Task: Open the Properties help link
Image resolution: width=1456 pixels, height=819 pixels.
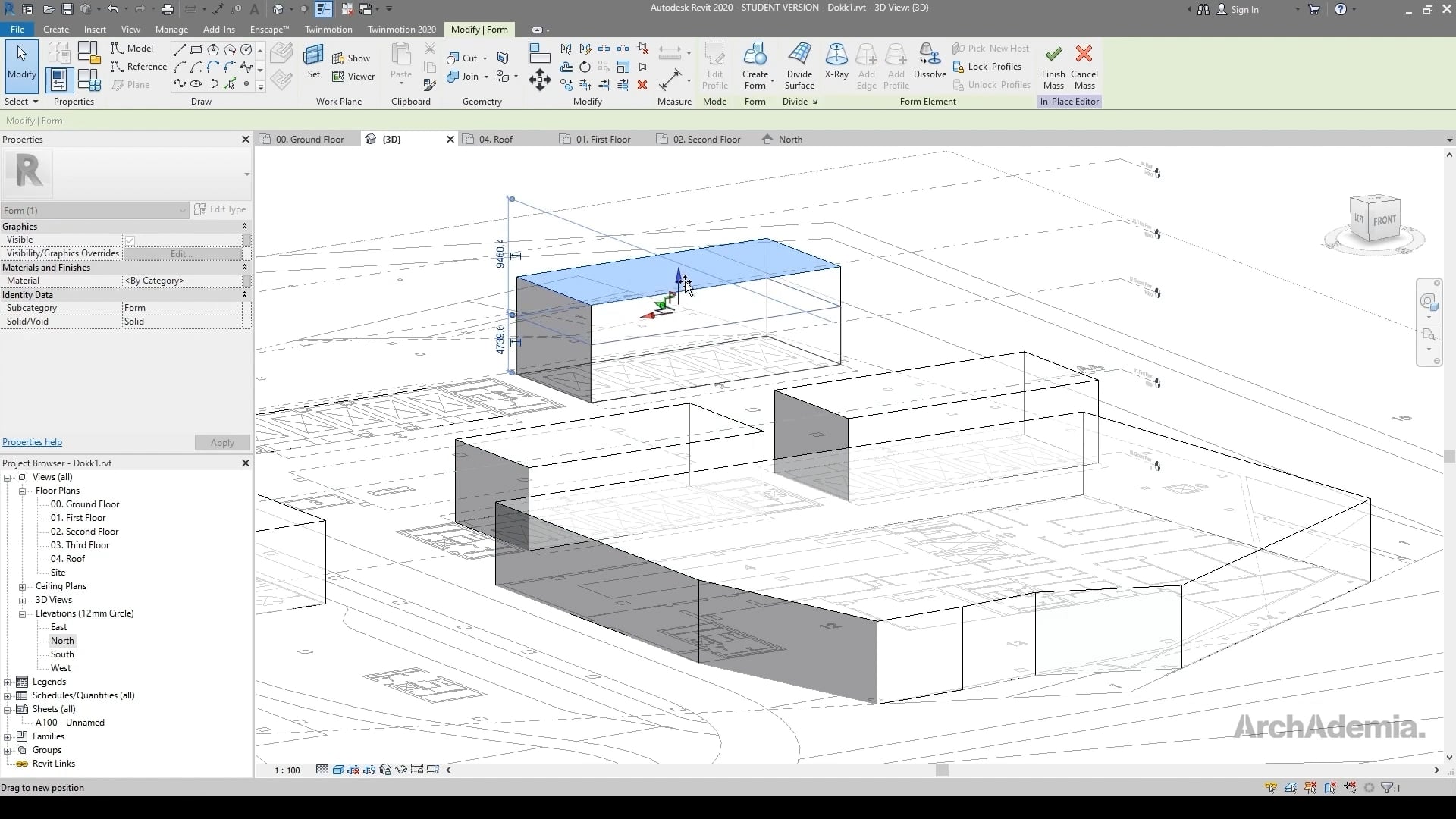Action: [32, 442]
